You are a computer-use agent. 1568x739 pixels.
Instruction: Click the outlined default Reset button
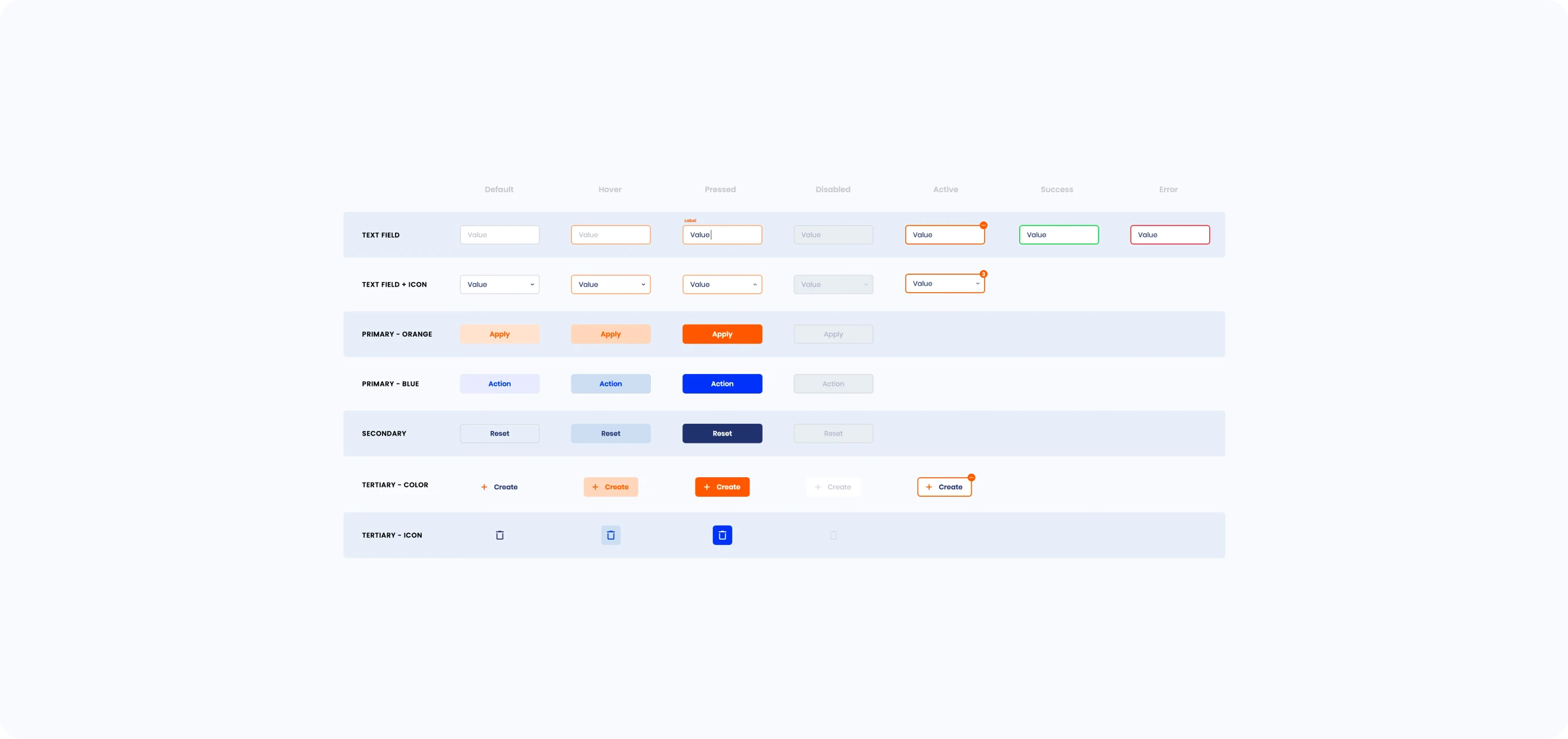499,434
